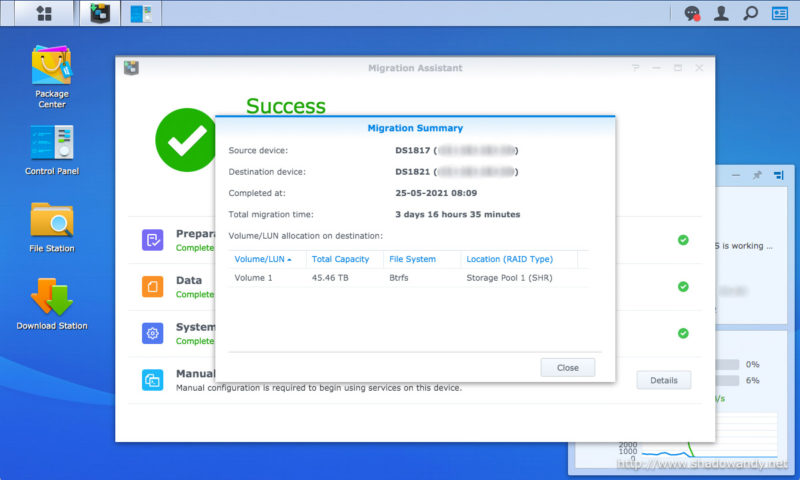
Task: Close the Migration Summary dialog
Action: tap(567, 368)
